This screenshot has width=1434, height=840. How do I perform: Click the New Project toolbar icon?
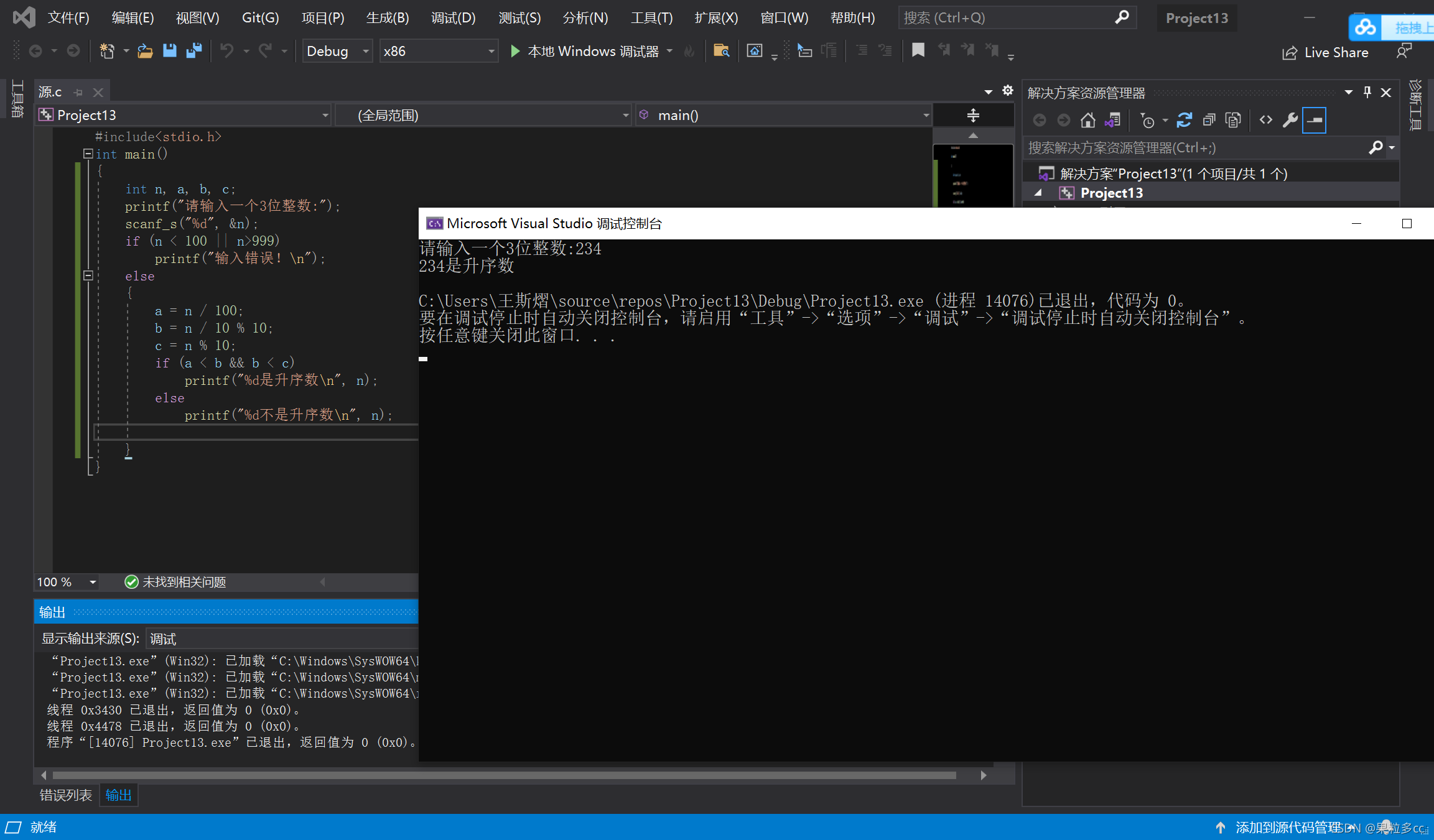[107, 51]
